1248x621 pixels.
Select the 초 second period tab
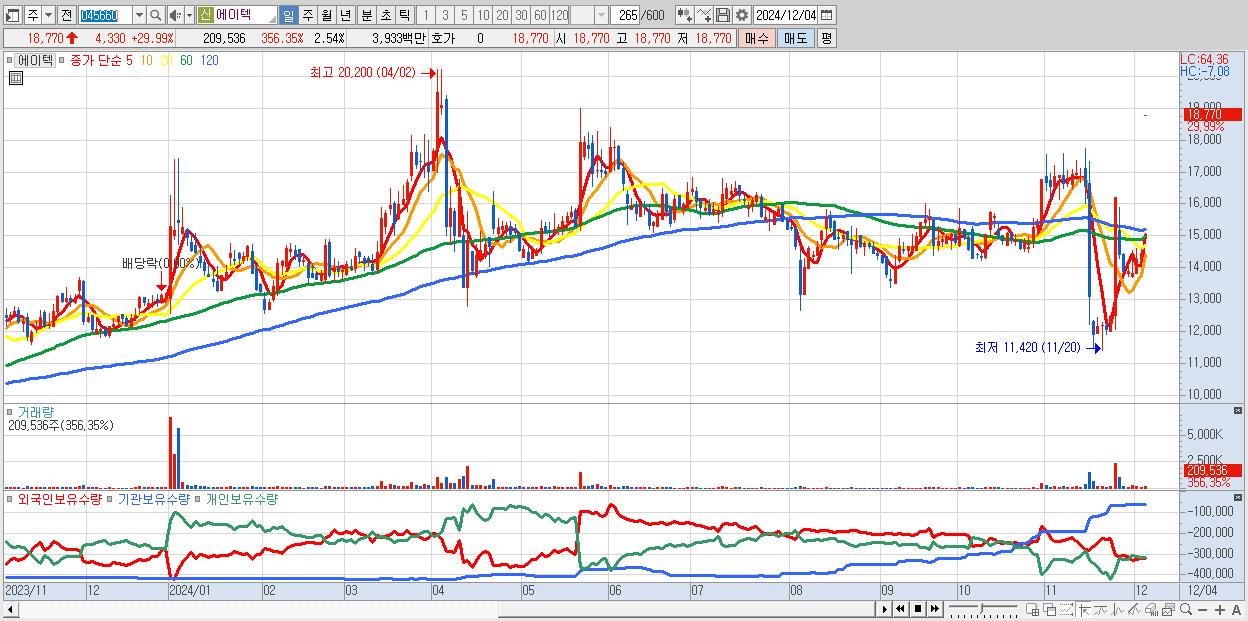[x=386, y=15]
